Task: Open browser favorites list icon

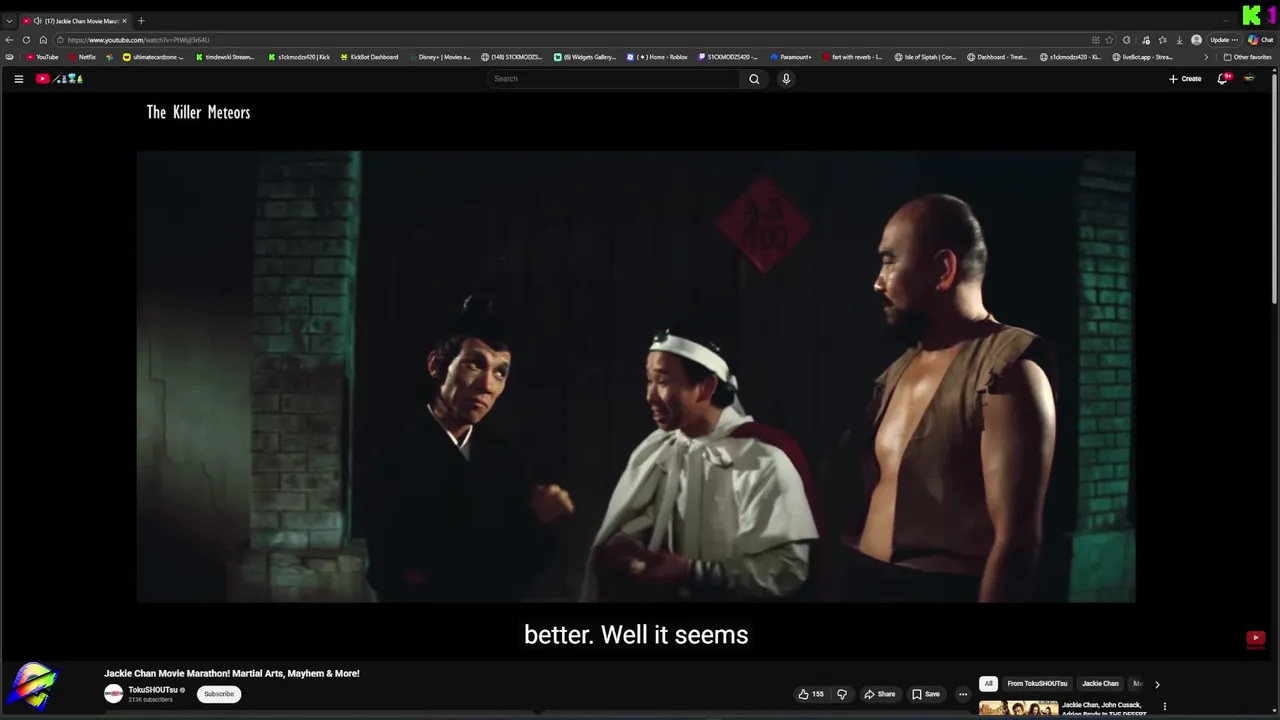Action: 1162,40
